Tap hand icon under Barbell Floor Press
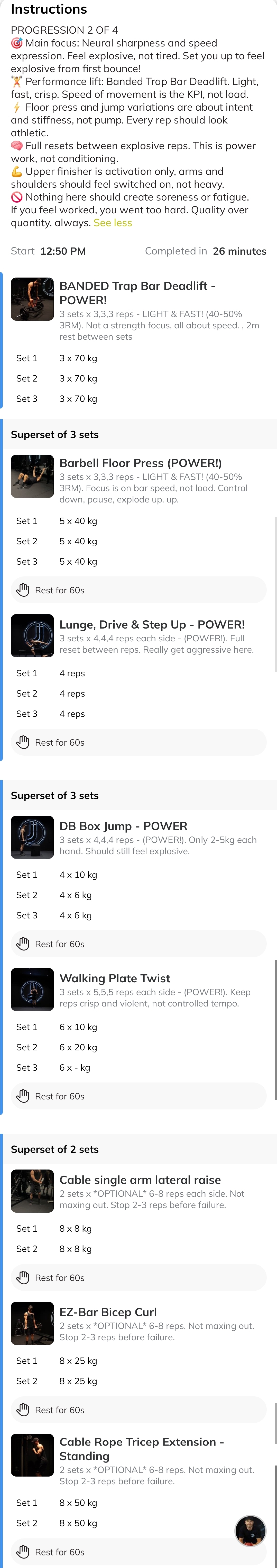The width and height of the screenshot is (277, 1568). pos(23,590)
